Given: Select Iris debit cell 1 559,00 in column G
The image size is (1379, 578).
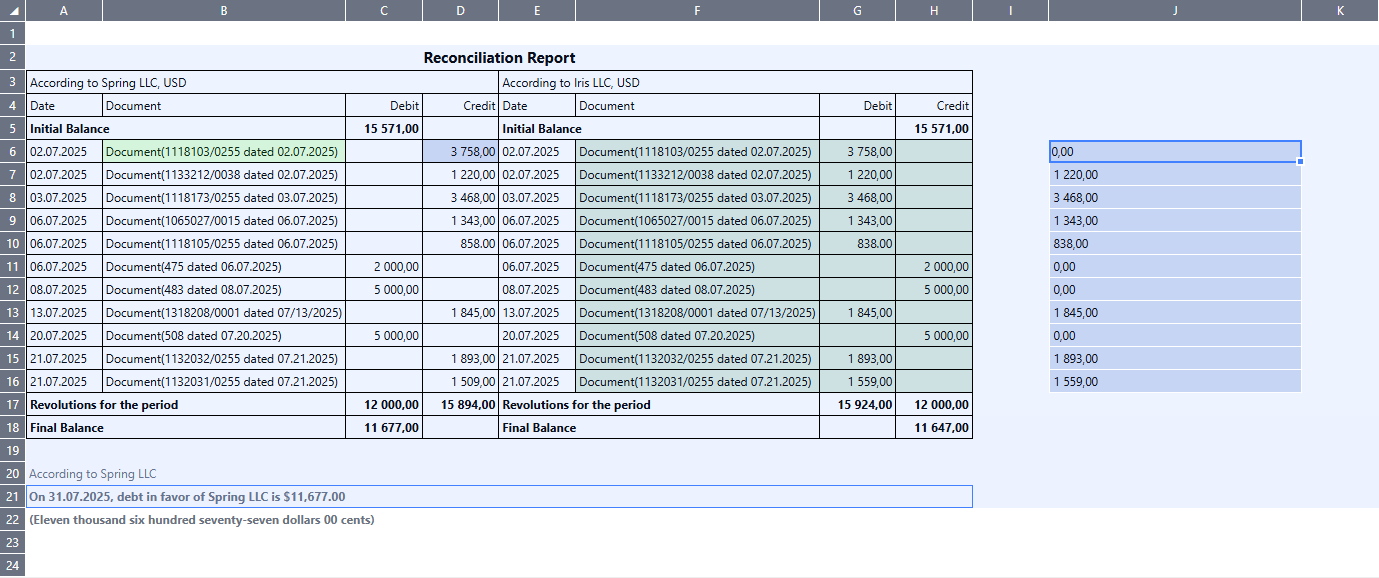Looking at the screenshot, I should point(857,381).
